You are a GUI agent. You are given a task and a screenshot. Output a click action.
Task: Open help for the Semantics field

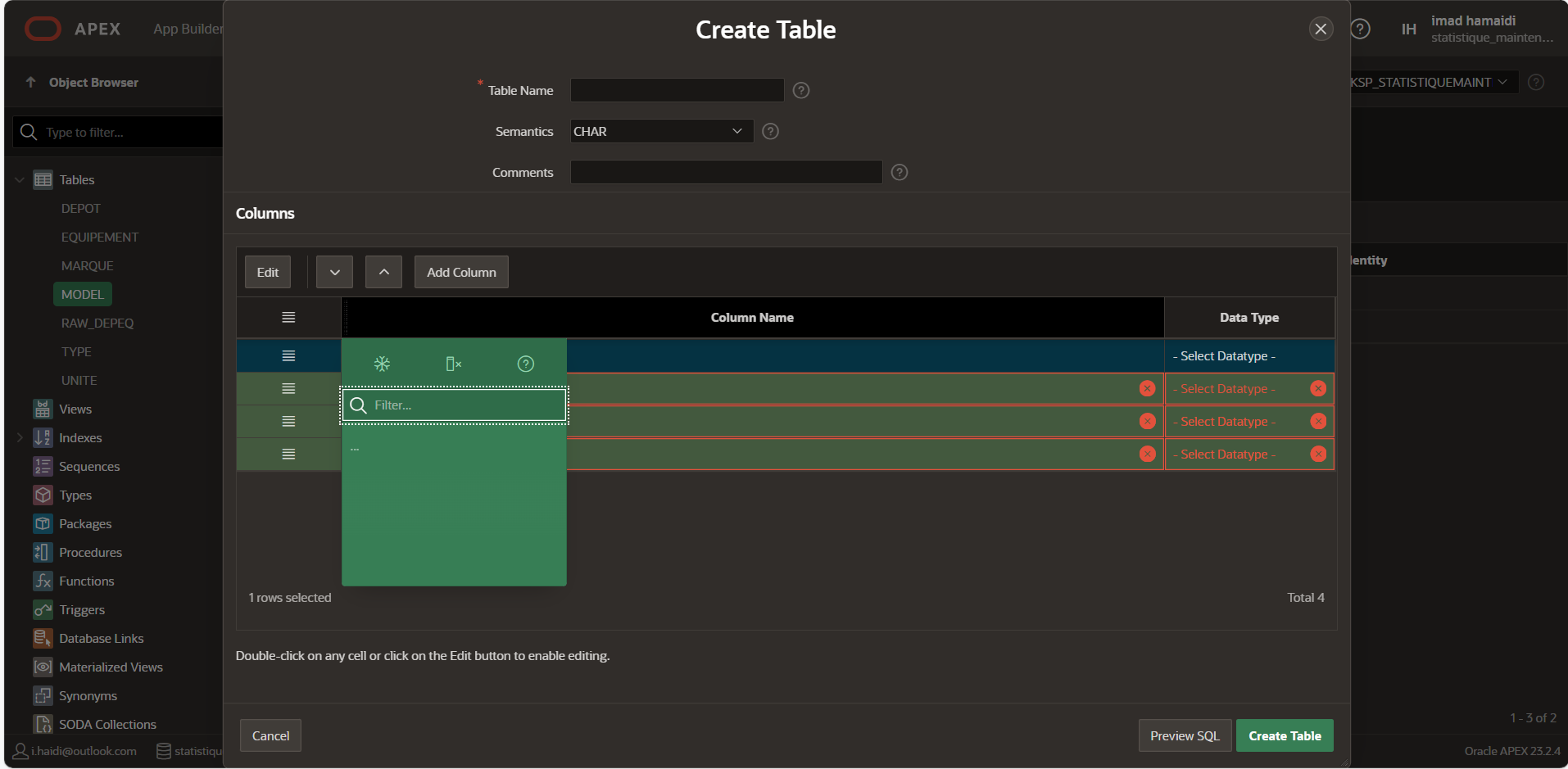click(770, 132)
